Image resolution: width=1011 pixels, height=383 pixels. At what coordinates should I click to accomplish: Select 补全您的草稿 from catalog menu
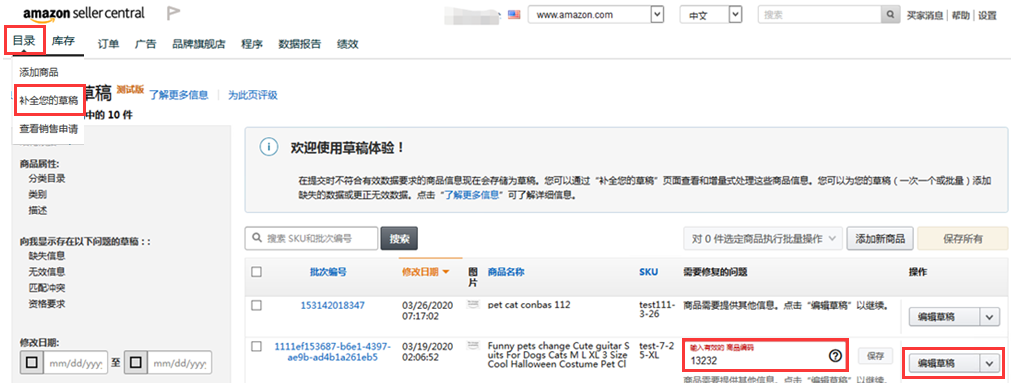click(48, 101)
